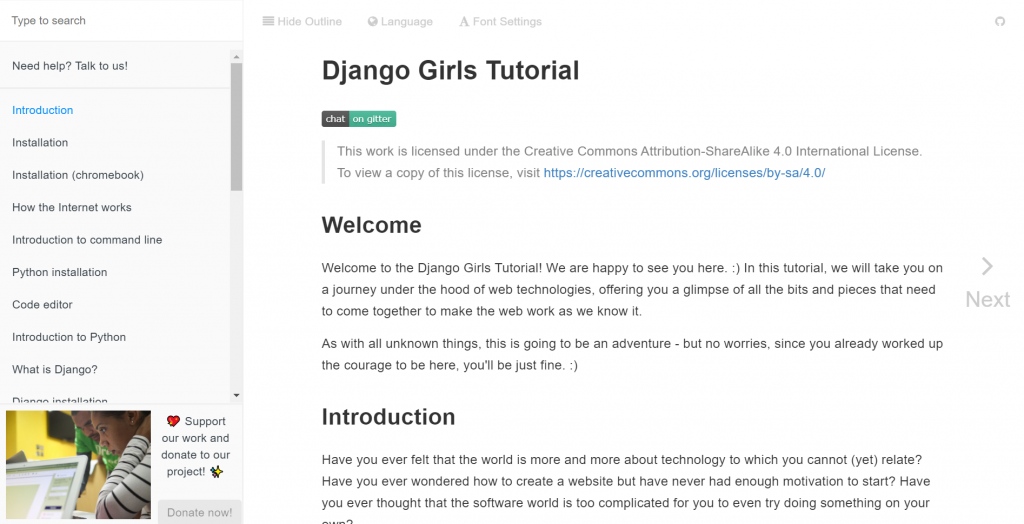Open Introduction to command line chapter

pyautogui.click(x=87, y=240)
